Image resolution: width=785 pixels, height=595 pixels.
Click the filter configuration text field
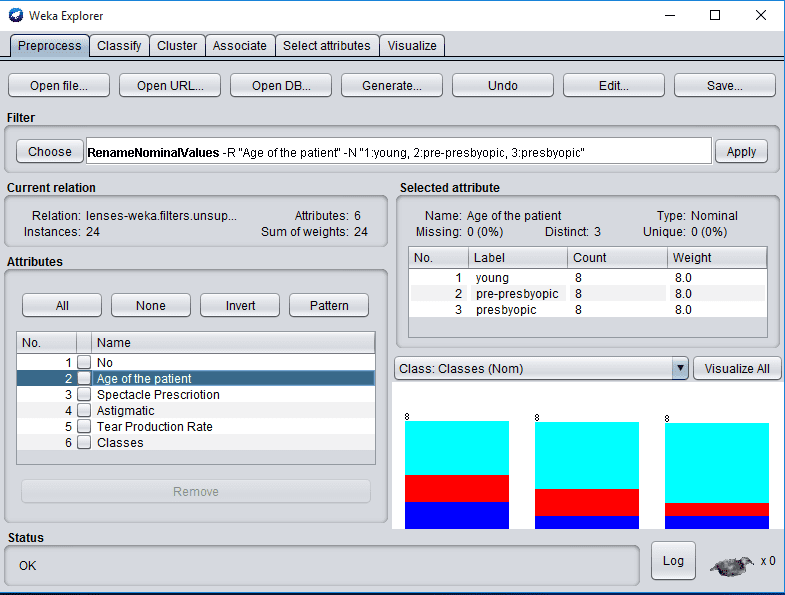399,151
